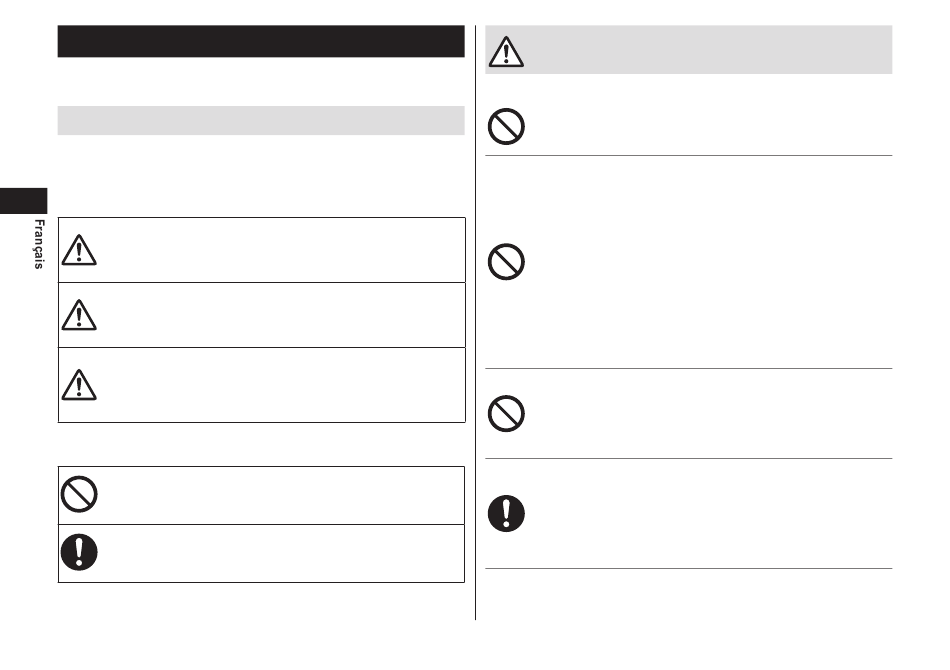Click the prohibition symbol in the lower-left table

(x=79, y=494)
